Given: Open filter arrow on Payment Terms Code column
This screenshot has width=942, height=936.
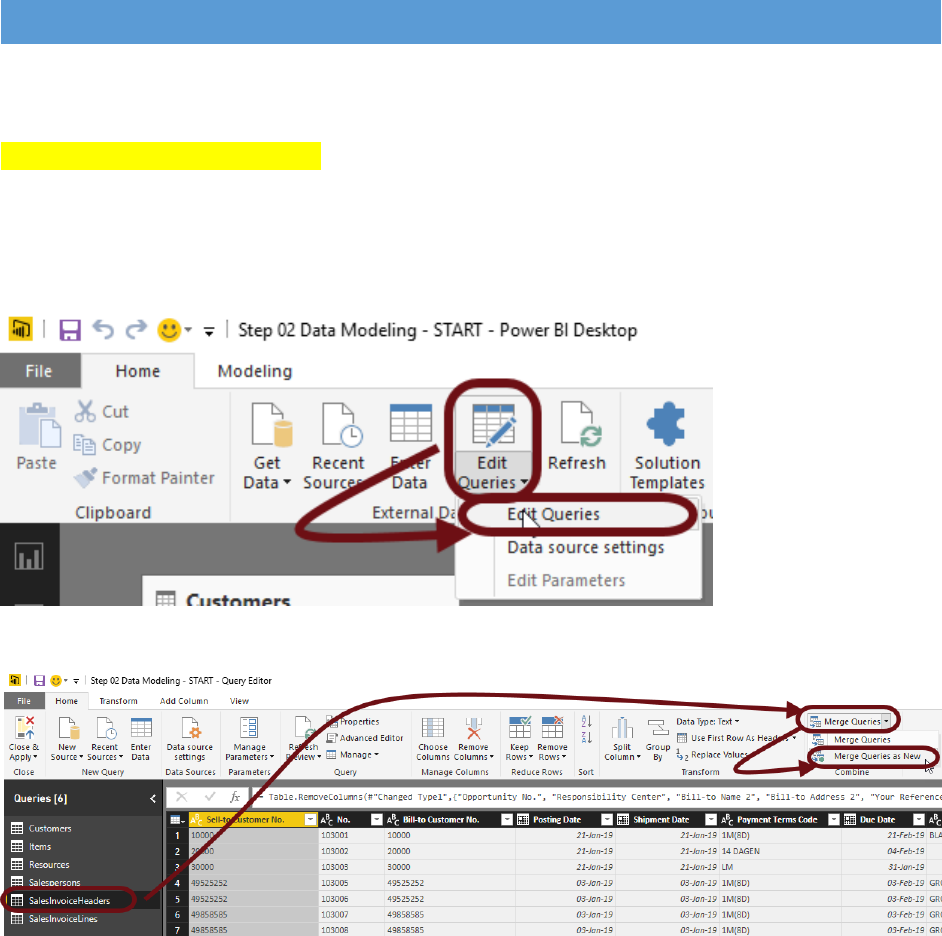Looking at the screenshot, I should 833,819.
